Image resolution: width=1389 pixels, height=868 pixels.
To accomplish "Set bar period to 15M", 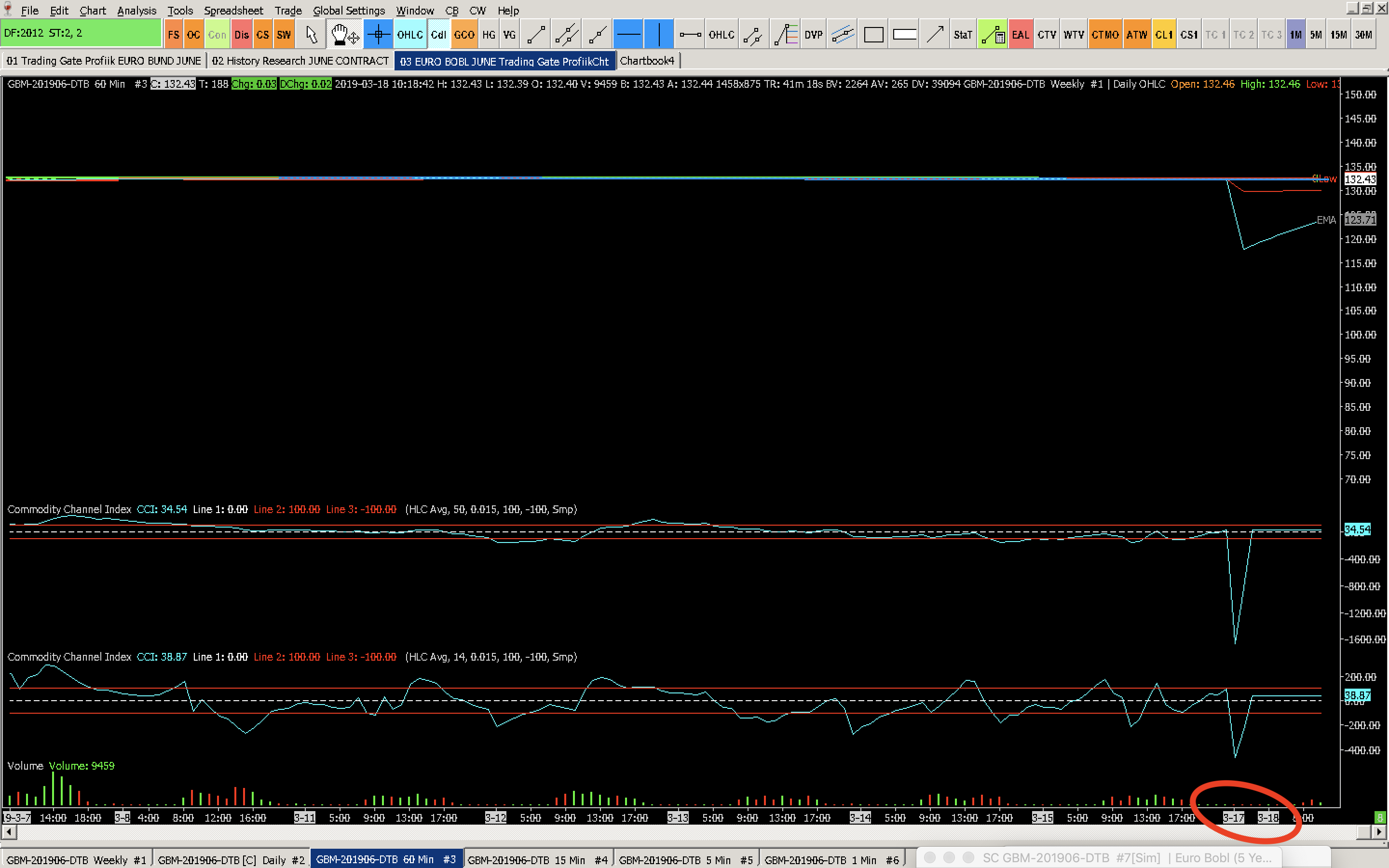I will click(1338, 34).
